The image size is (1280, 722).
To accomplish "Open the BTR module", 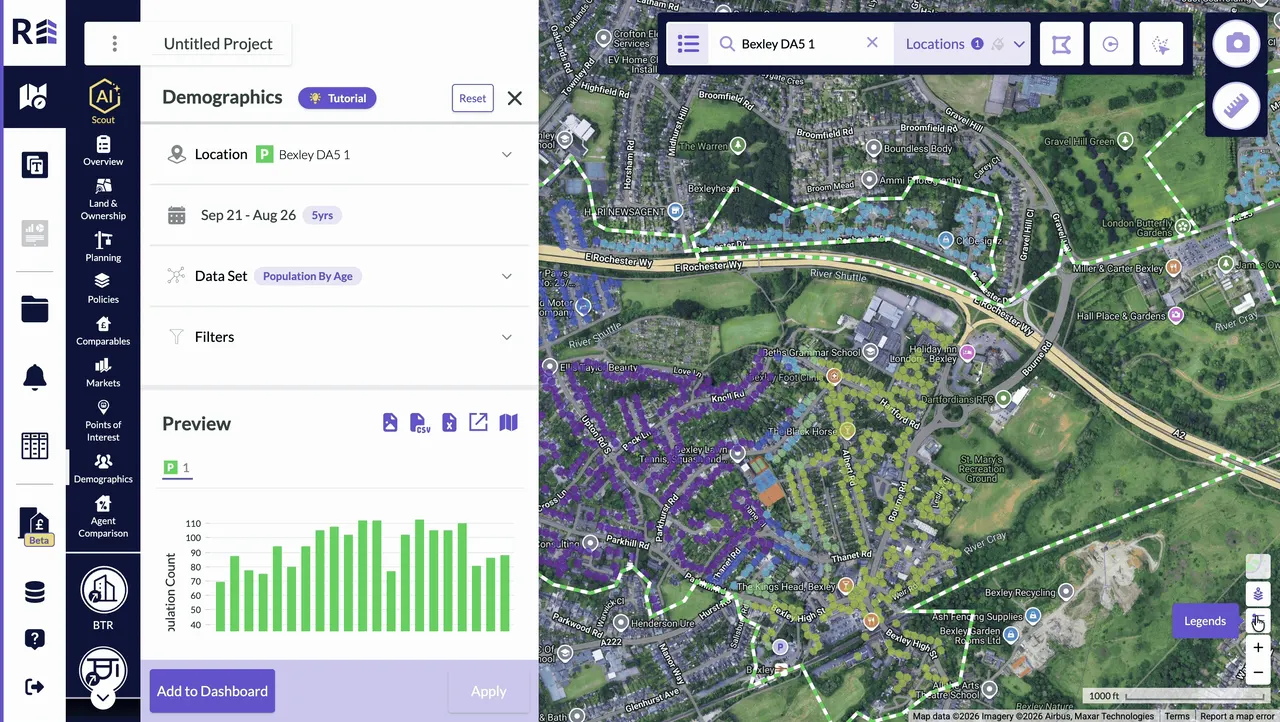I will [103, 598].
